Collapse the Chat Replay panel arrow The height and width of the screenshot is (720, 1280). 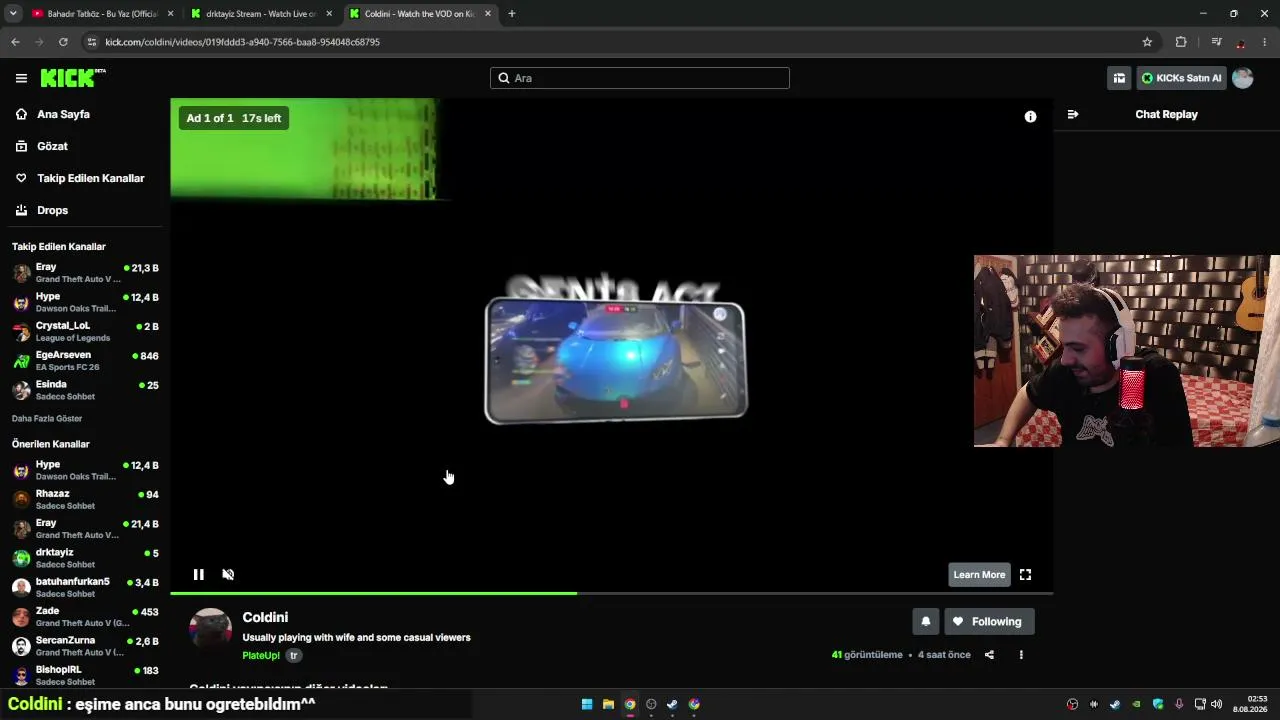1073,114
